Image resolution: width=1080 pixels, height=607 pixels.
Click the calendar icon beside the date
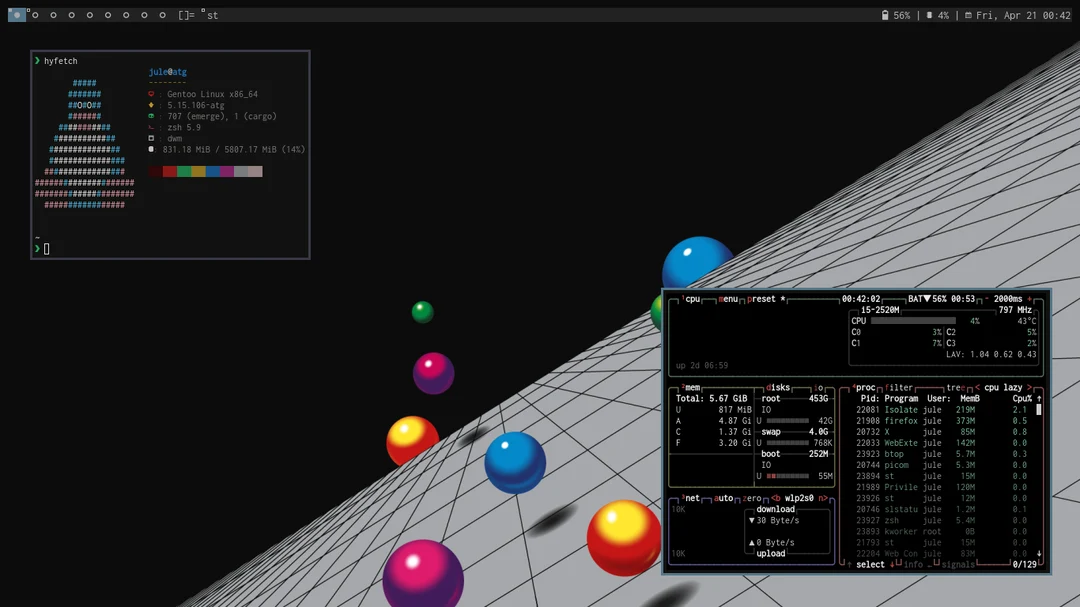point(968,15)
